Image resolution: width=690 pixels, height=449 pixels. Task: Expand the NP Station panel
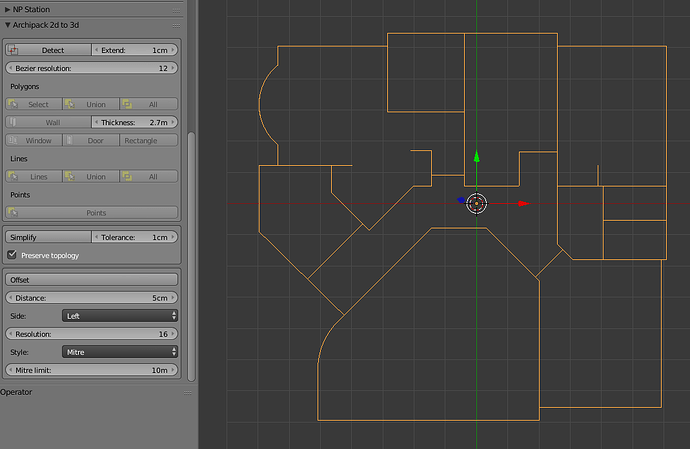click(7, 9)
